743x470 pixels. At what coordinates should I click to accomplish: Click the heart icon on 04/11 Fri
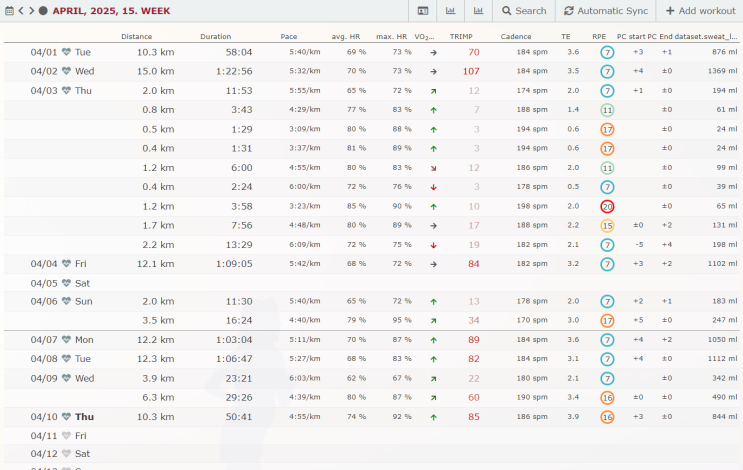66,436
